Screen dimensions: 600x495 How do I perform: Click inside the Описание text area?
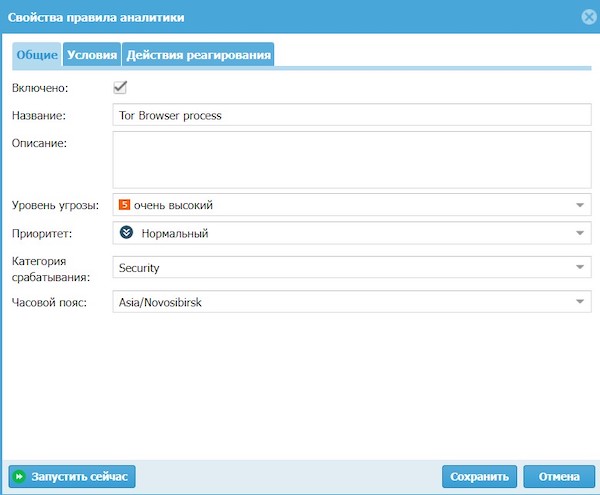click(x=350, y=160)
